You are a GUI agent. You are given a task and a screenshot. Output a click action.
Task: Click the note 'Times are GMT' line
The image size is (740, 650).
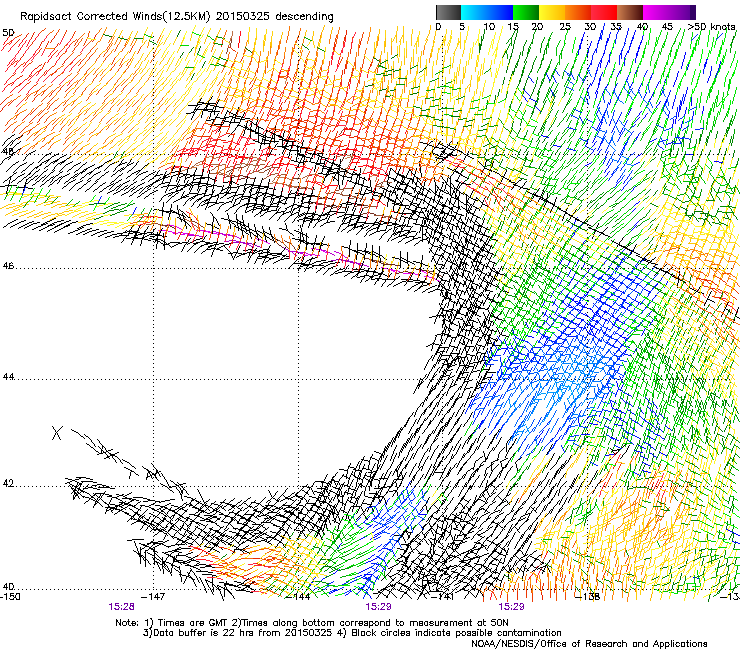tap(312, 623)
